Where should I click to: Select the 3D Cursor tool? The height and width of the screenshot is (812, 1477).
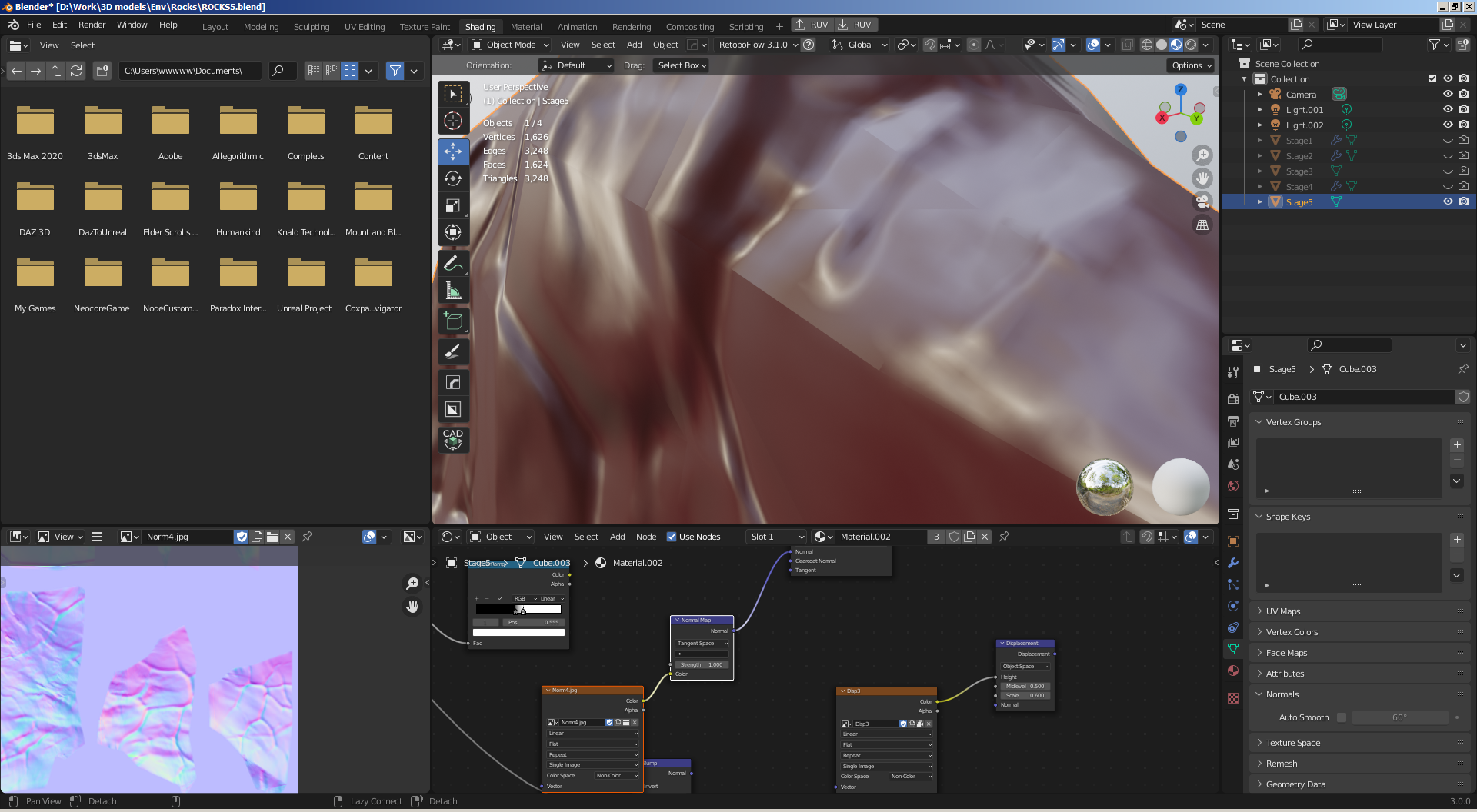(453, 121)
